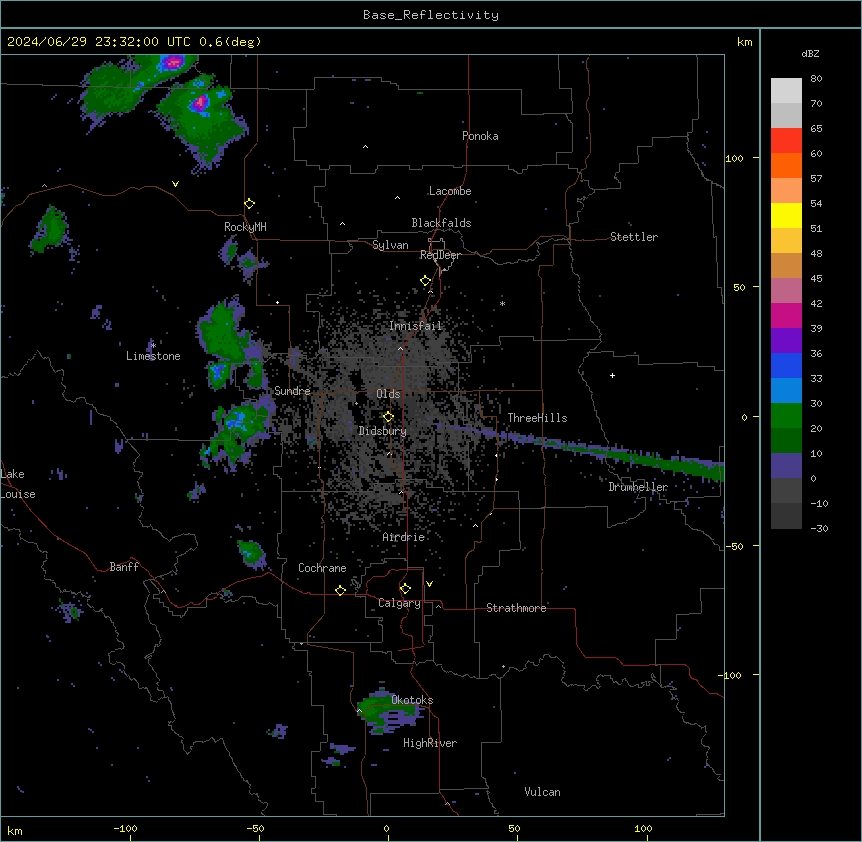Image resolution: width=862 pixels, height=842 pixels.
Task: Click the Olds town label
Action: point(388,394)
